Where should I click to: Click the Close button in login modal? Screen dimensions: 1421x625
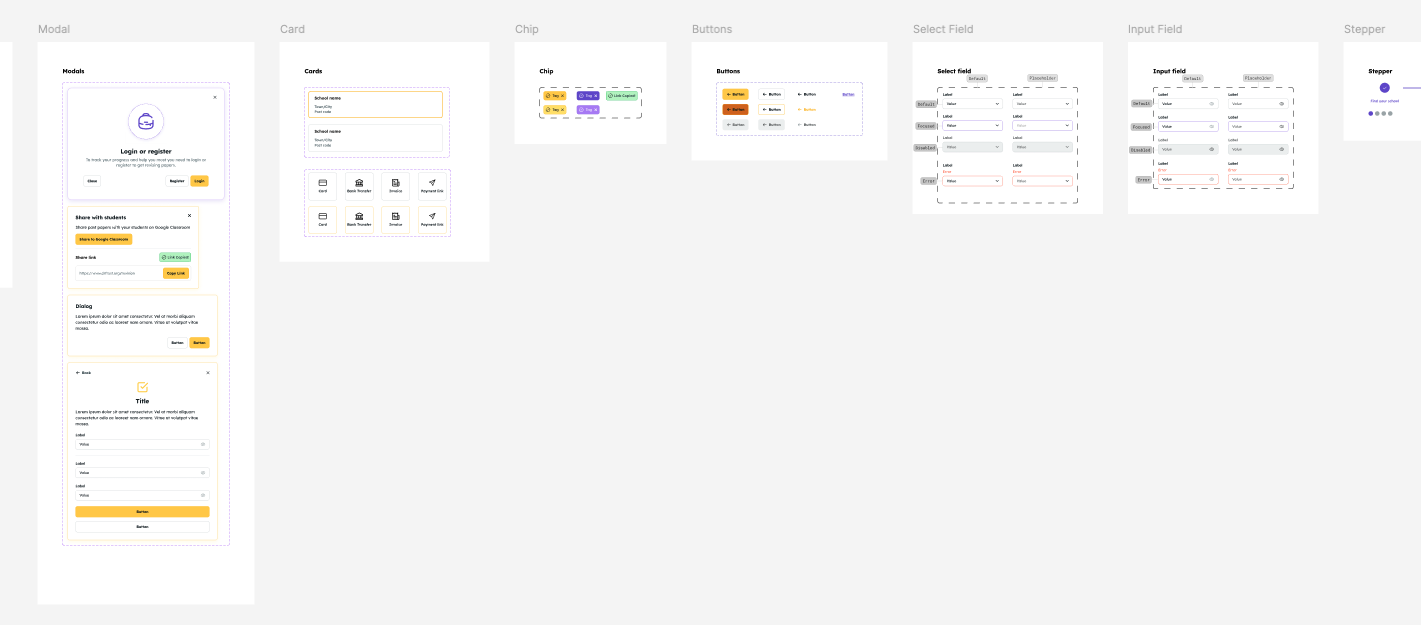pos(92,181)
